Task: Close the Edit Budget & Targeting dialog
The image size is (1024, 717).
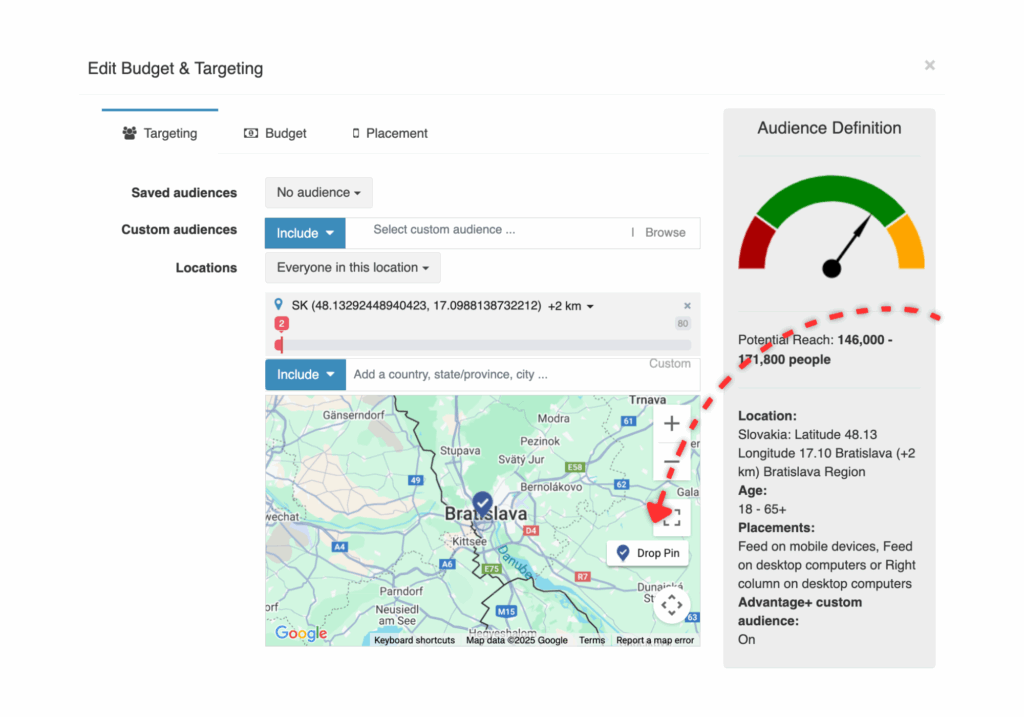Action: pyautogui.click(x=929, y=65)
